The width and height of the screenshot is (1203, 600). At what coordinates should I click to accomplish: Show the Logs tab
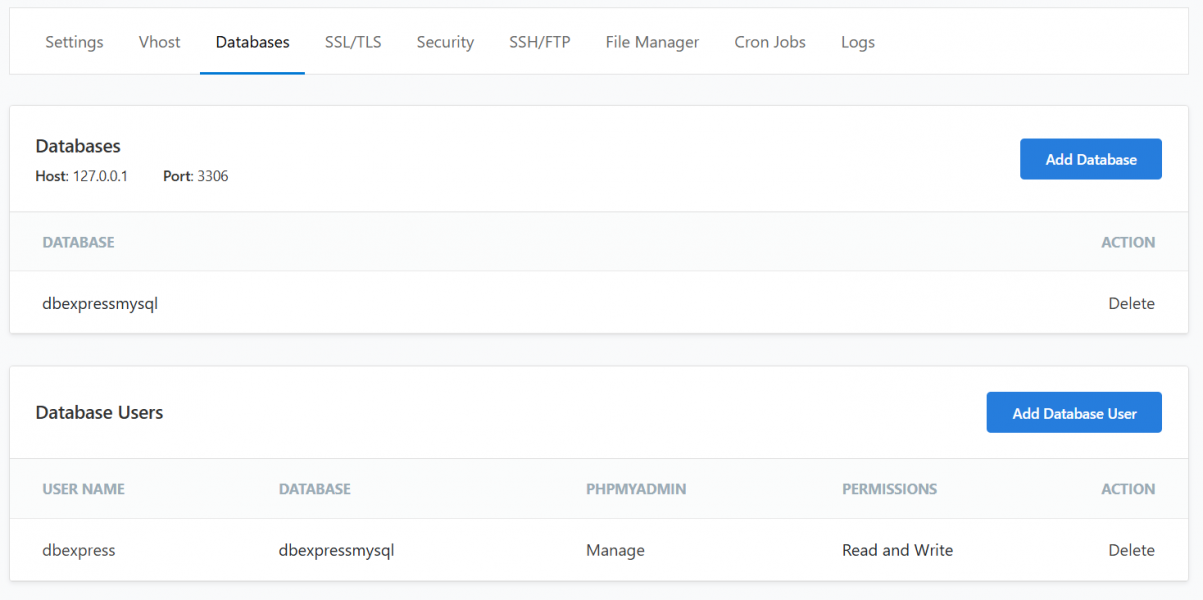pyautogui.click(x=857, y=42)
